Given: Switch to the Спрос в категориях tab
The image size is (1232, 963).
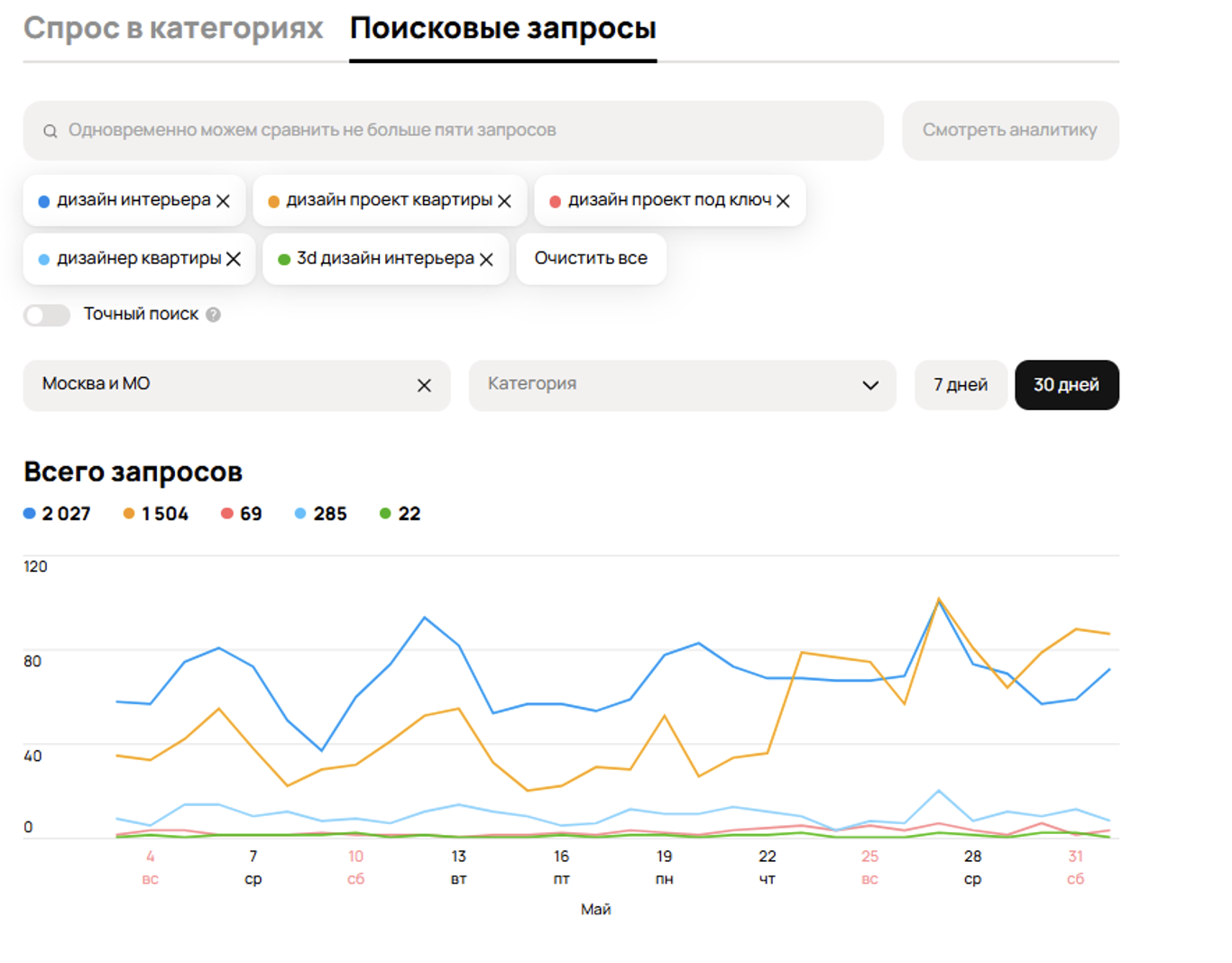Looking at the screenshot, I should 173,29.
